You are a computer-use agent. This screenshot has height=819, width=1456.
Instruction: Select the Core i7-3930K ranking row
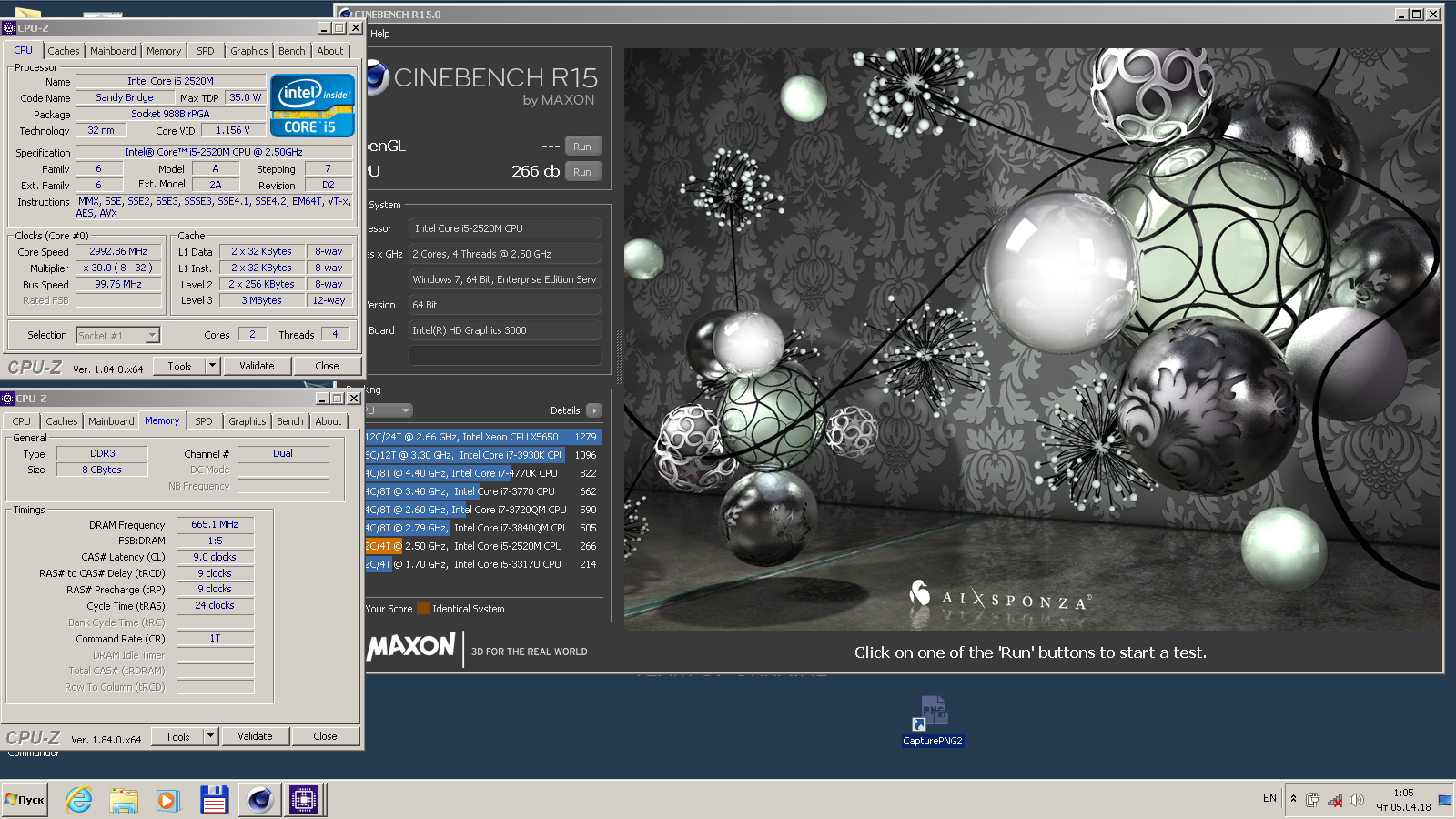click(x=482, y=455)
